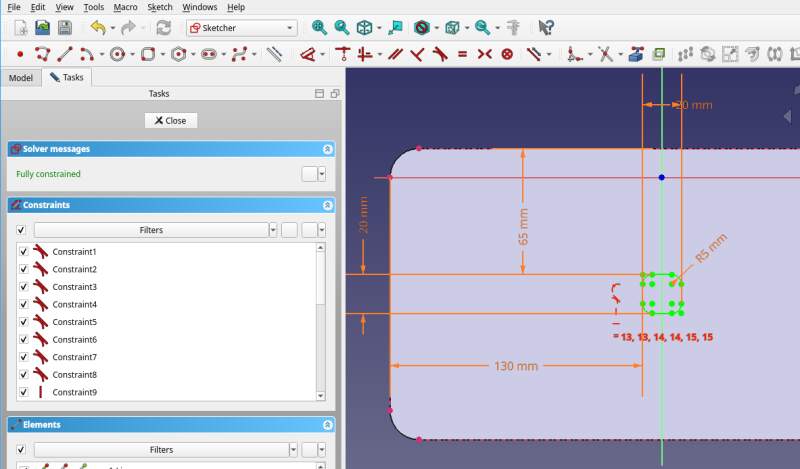Apply coincident point constraint
800x469 pixels.
(x=343, y=54)
